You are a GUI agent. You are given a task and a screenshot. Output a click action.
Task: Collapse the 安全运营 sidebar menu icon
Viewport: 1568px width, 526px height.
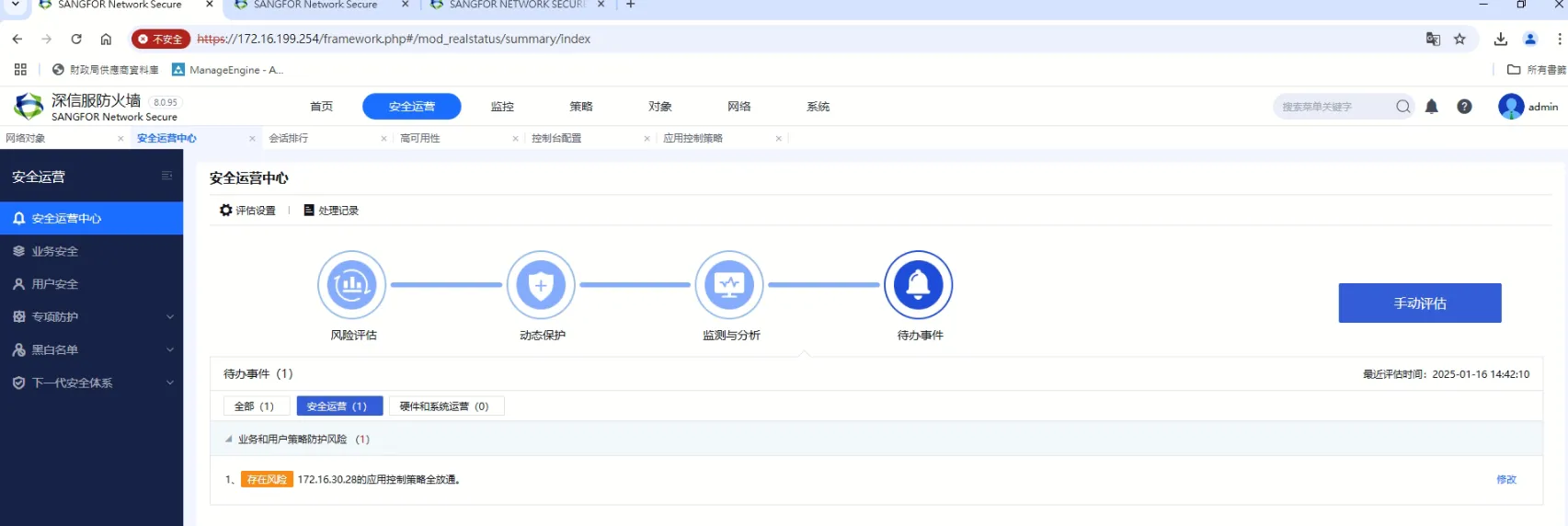click(166, 176)
